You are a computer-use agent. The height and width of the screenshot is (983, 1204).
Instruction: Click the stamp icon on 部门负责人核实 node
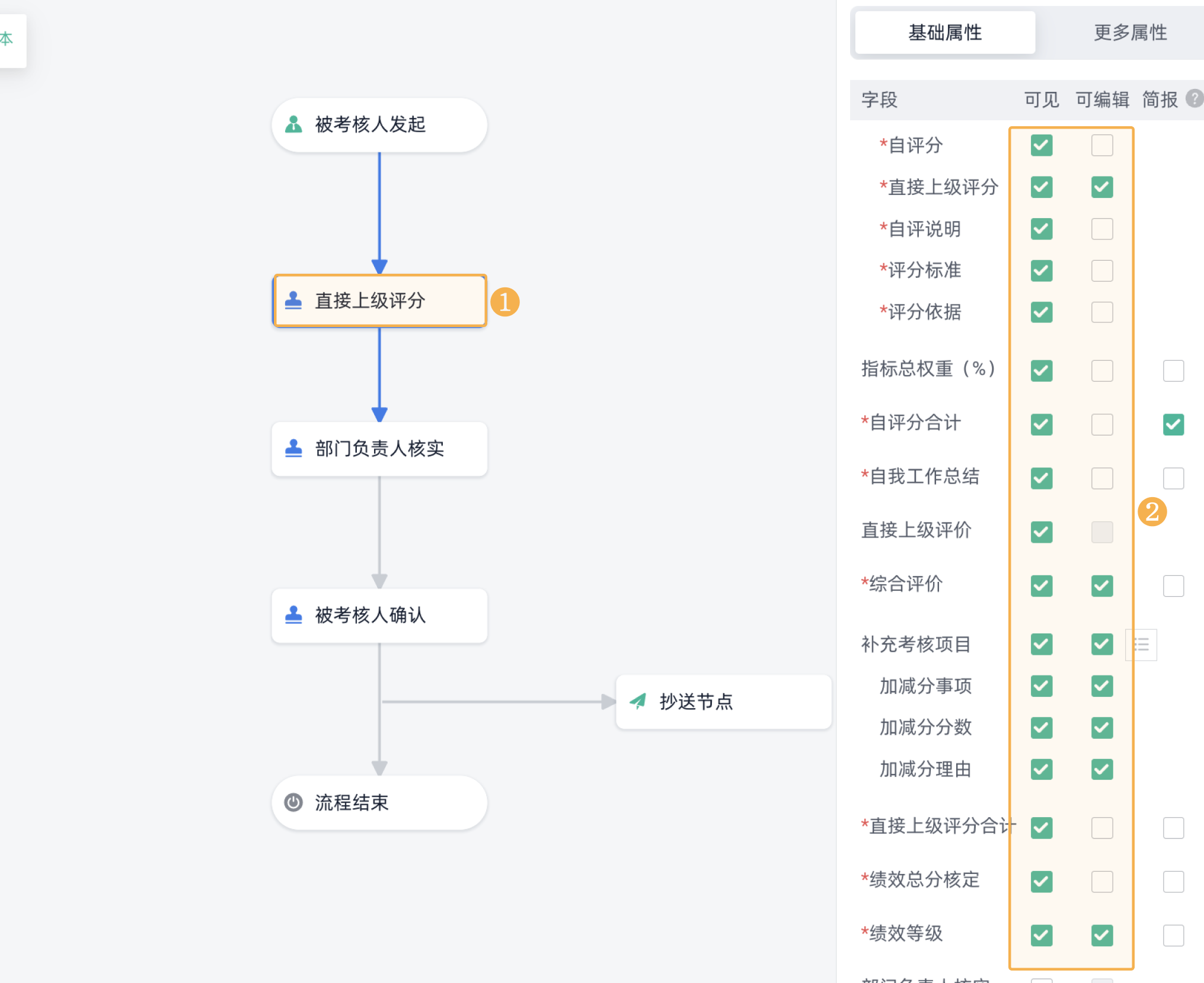pos(293,449)
